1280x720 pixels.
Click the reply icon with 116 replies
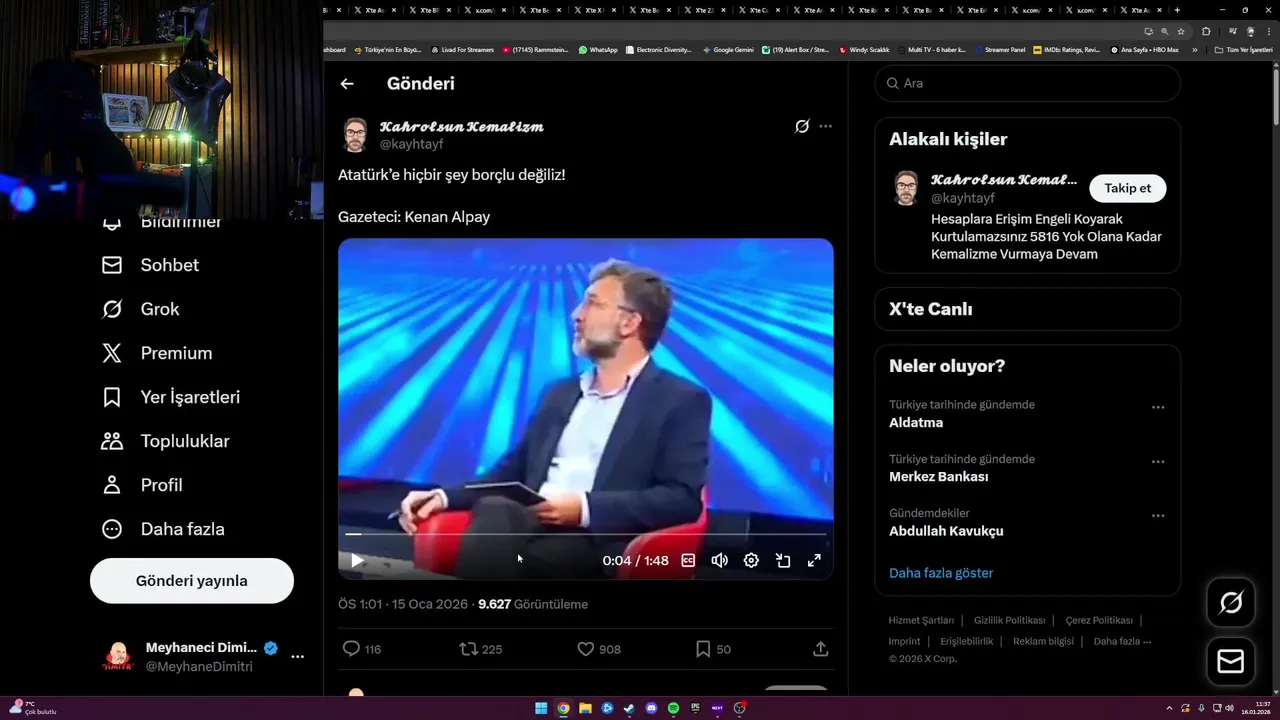point(351,649)
